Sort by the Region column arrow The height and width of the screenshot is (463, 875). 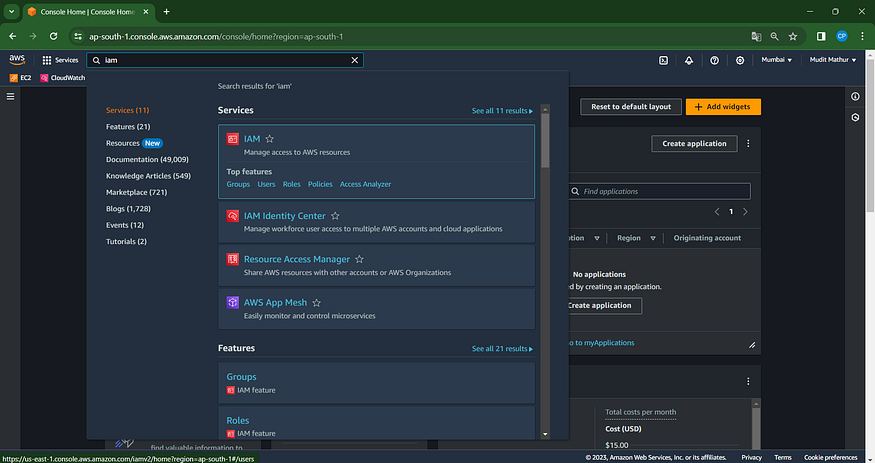click(653, 238)
